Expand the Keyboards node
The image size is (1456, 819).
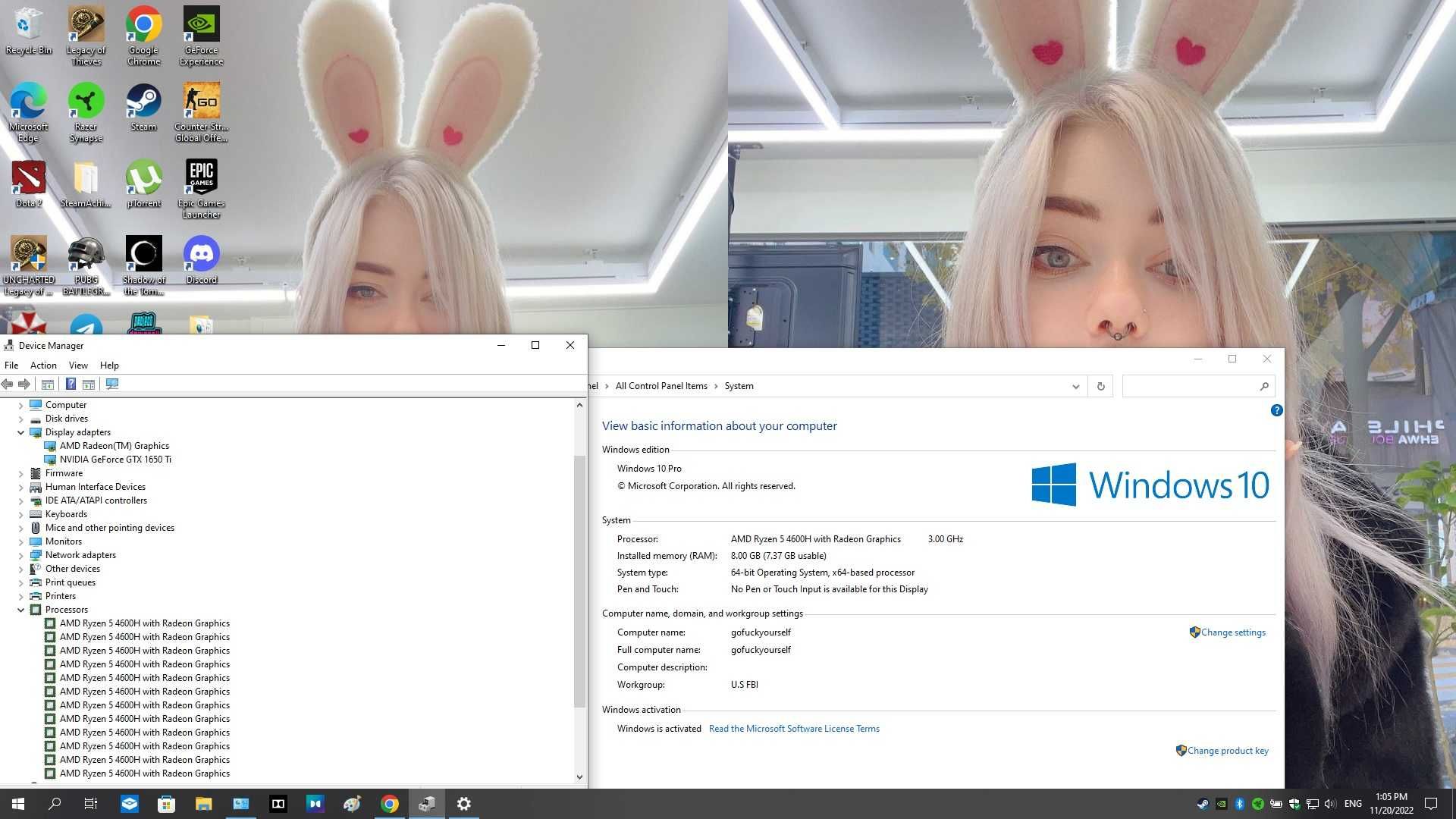tap(20, 515)
